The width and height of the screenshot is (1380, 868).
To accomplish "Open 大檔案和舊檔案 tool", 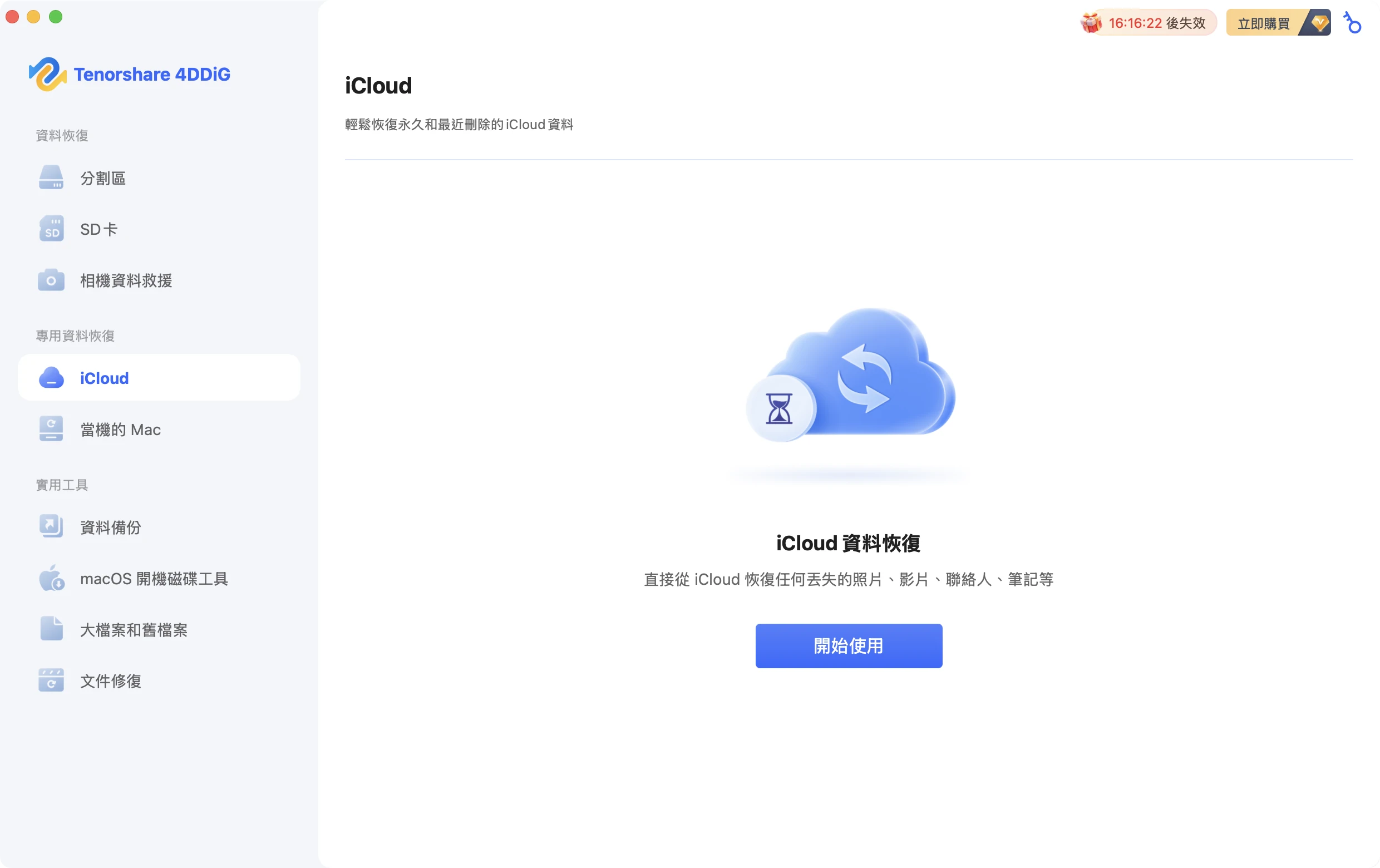I will [159, 629].
